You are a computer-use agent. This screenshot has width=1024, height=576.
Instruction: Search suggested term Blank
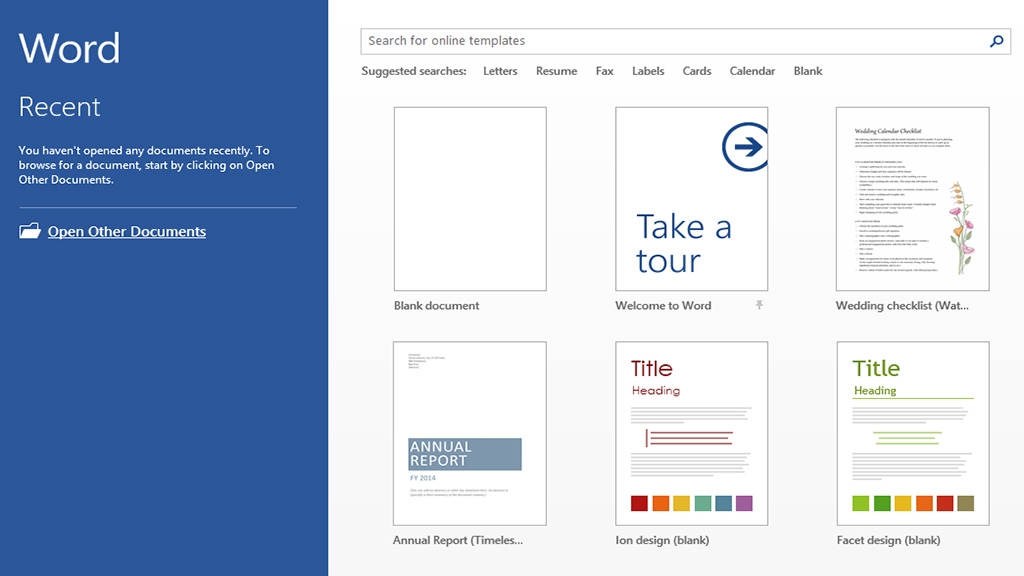click(808, 71)
